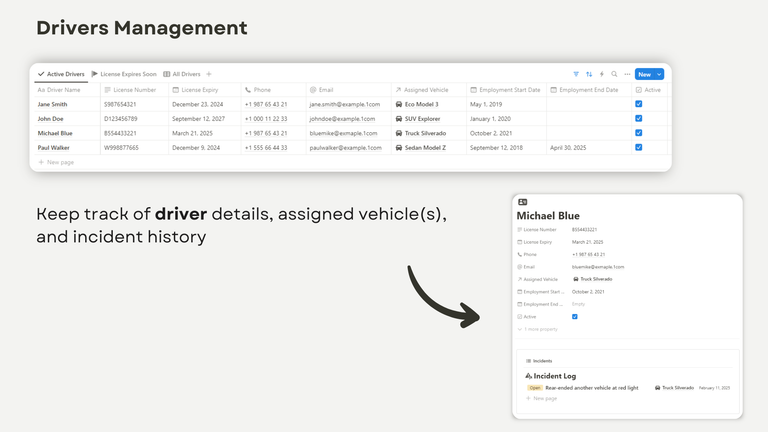Image resolution: width=768 pixels, height=432 pixels.
Task: Open the Incidents tab in detail card
Action: click(x=539, y=361)
